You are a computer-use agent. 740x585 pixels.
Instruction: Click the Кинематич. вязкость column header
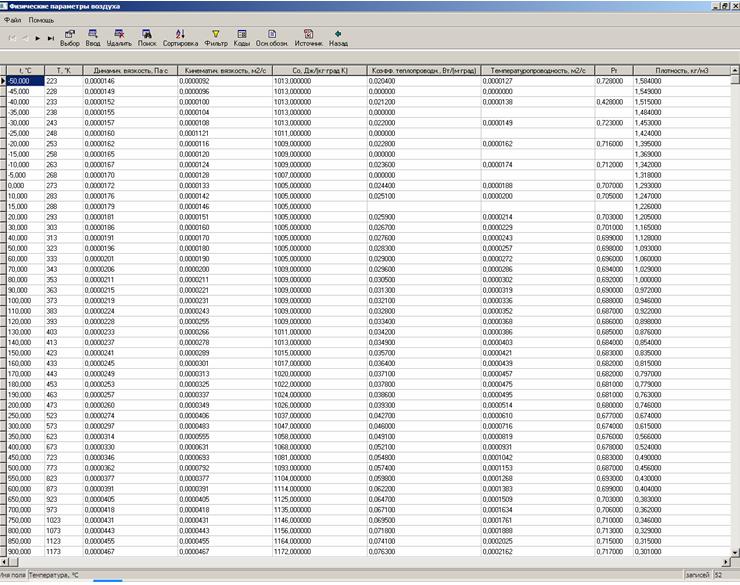[x=222, y=70]
